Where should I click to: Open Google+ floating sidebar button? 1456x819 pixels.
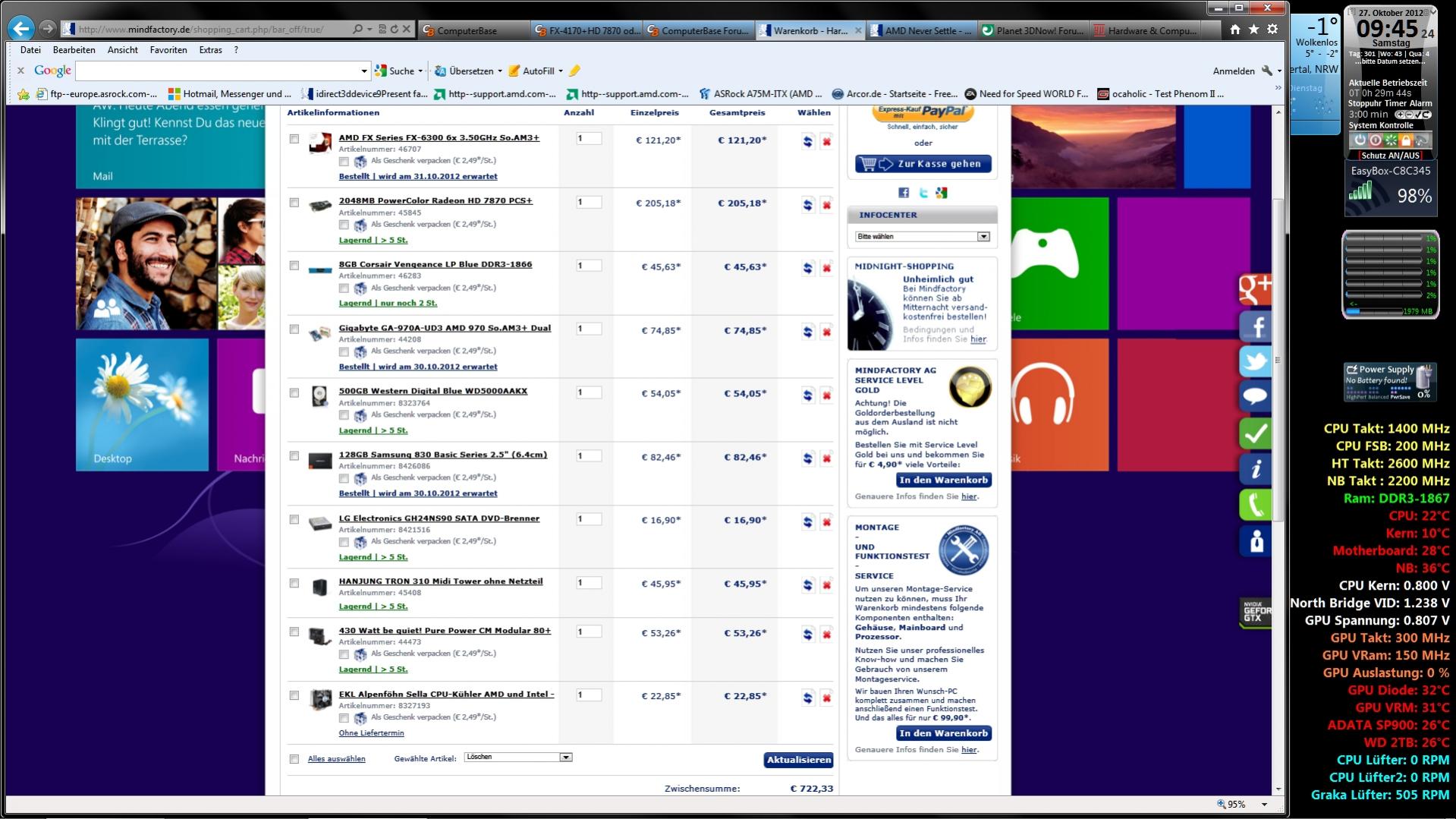[1255, 288]
